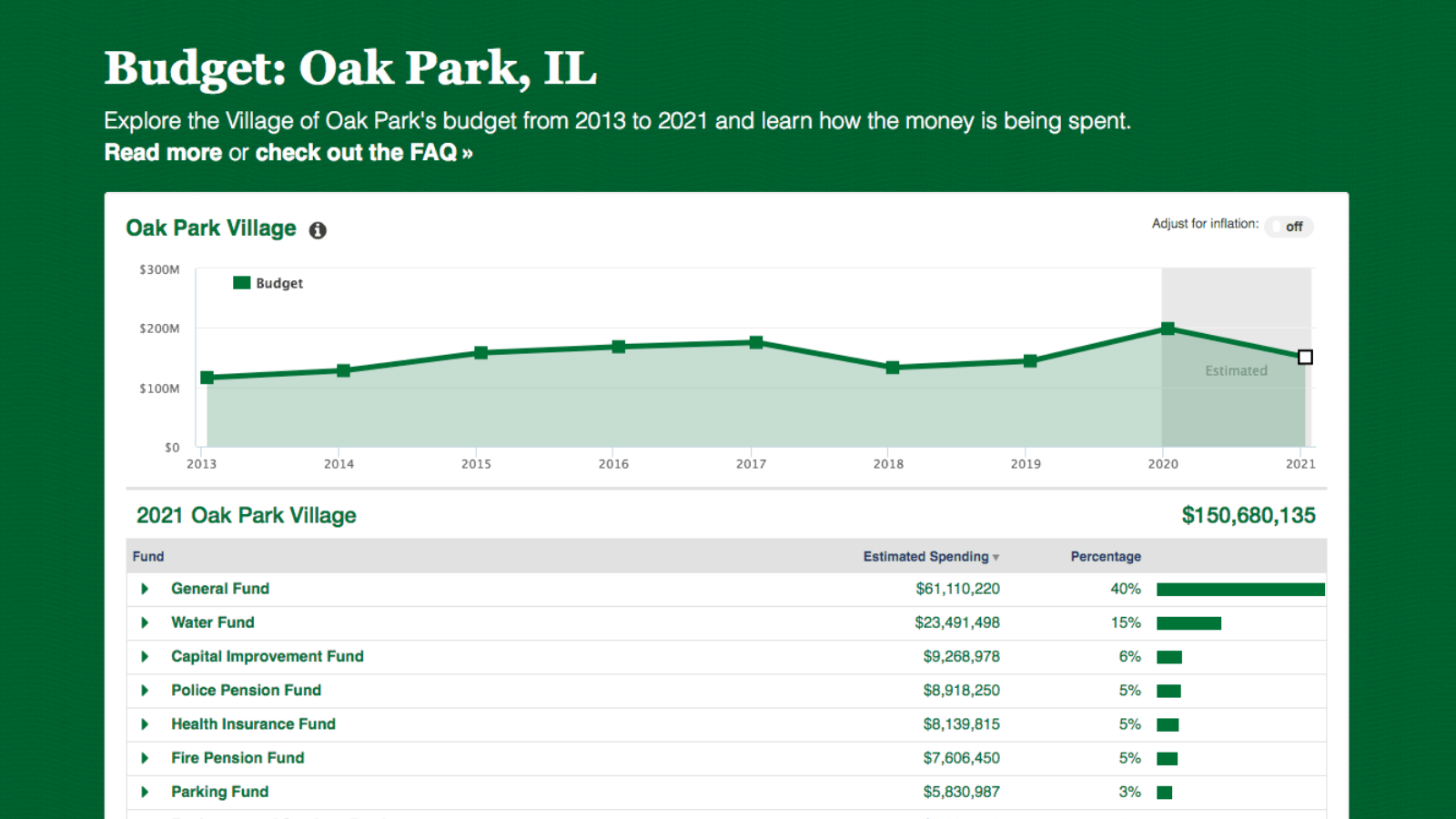Select the 2016 data point on chart
1456x819 pixels.
pyautogui.click(x=619, y=347)
